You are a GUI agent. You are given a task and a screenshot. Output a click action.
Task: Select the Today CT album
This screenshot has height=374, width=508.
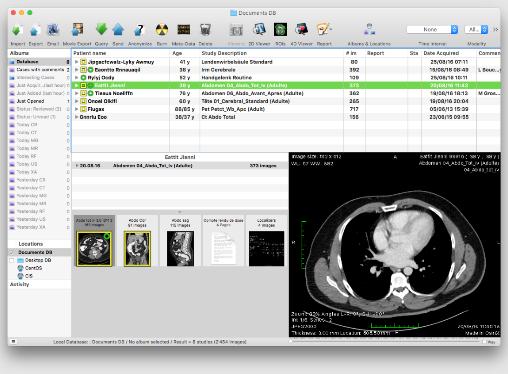[39, 133]
